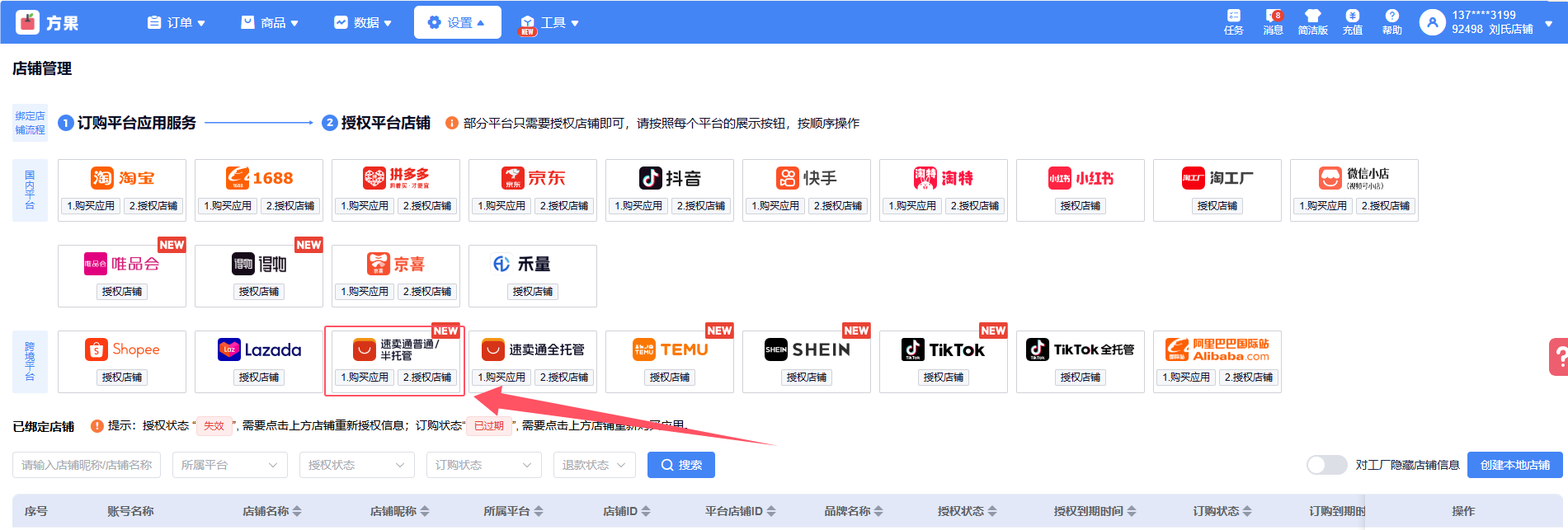Click 1.购买应用 under Alibaba.com

click(1186, 378)
